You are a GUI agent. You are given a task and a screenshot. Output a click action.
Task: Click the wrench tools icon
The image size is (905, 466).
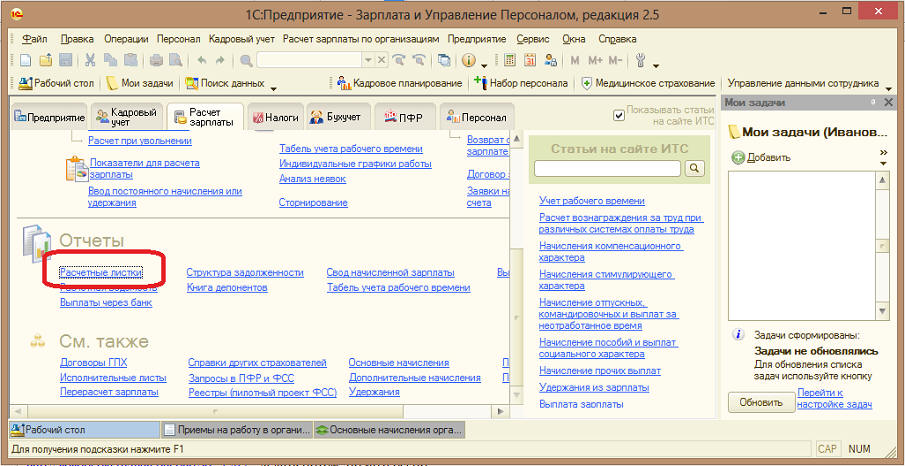tap(640, 60)
